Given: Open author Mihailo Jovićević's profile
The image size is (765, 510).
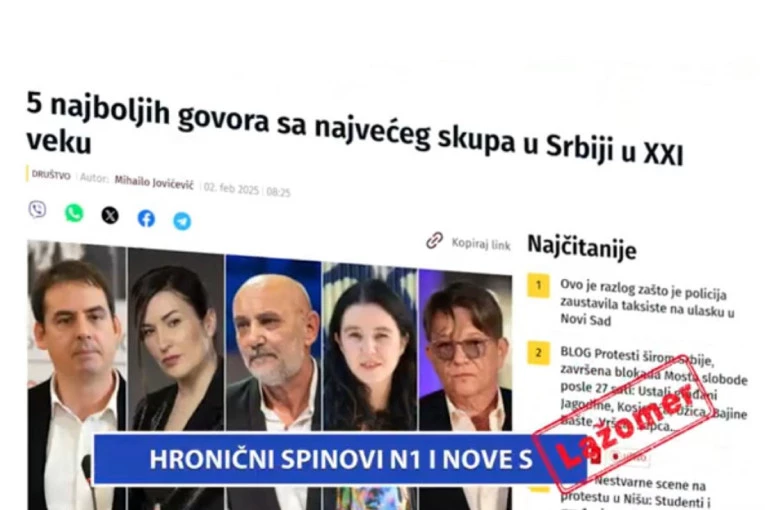Looking at the screenshot, I should (154, 183).
